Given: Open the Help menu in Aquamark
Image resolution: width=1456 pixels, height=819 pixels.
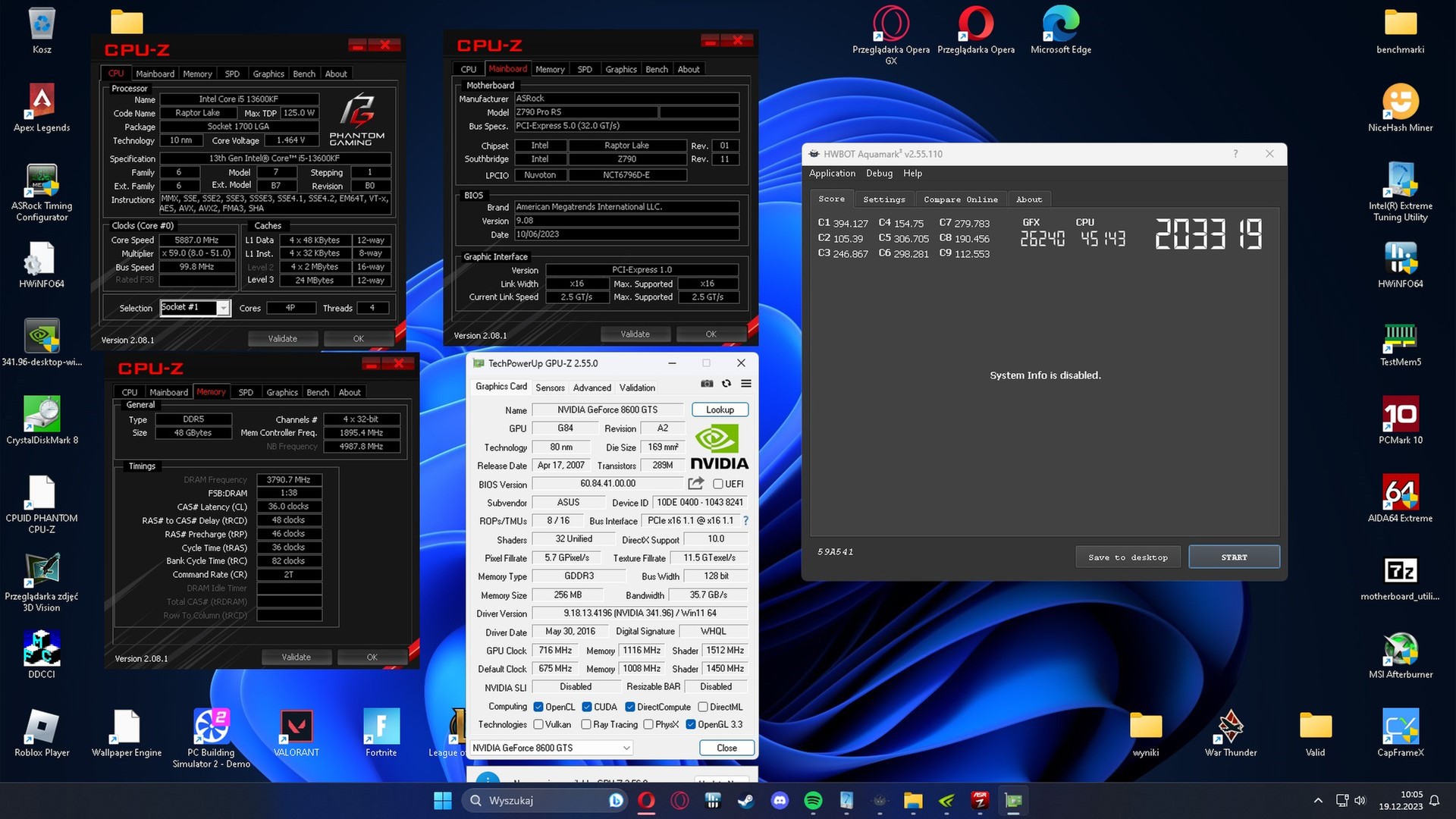Looking at the screenshot, I should pyautogui.click(x=912, y=174).
